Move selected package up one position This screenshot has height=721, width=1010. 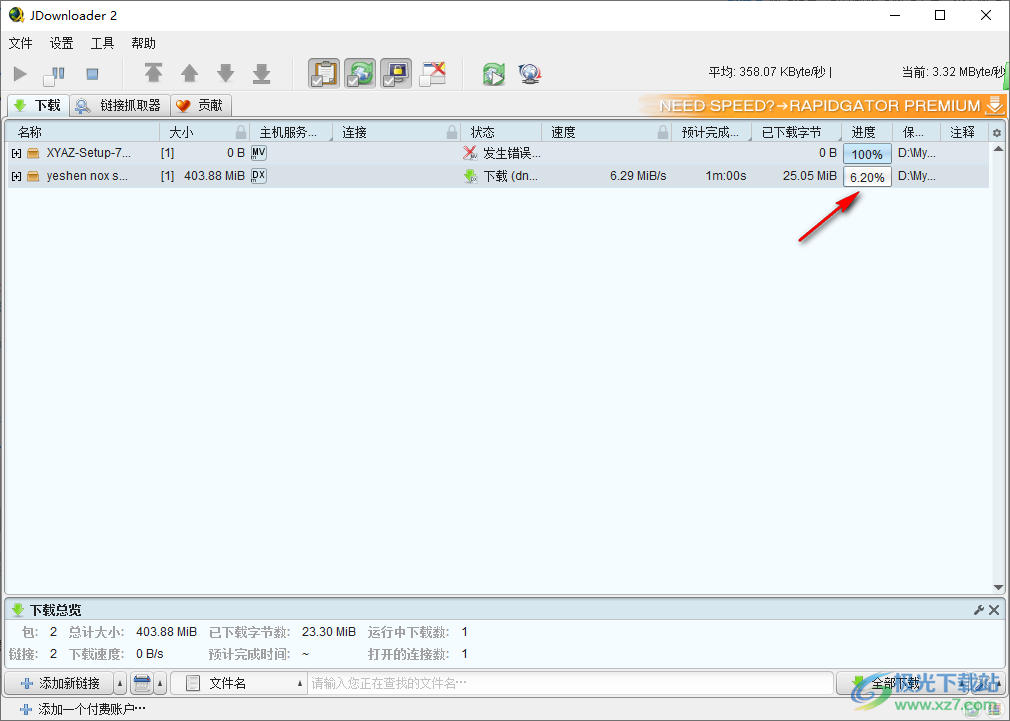189,73
